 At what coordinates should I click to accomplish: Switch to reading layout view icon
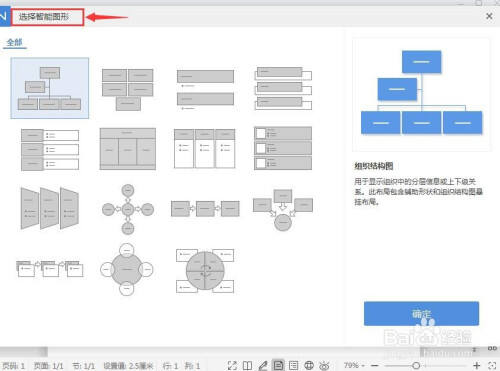point(247,366)
